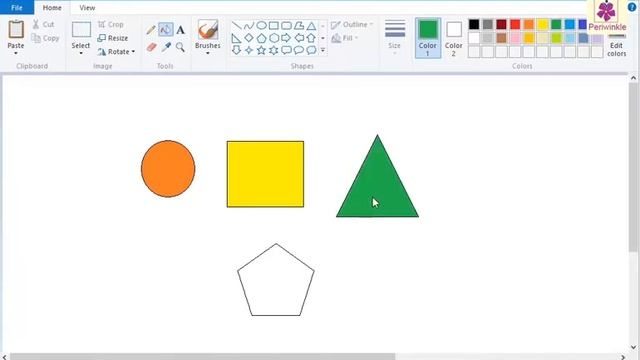Activate the Color 1 selector
The image size is (640, 360).
coord(428,38)
